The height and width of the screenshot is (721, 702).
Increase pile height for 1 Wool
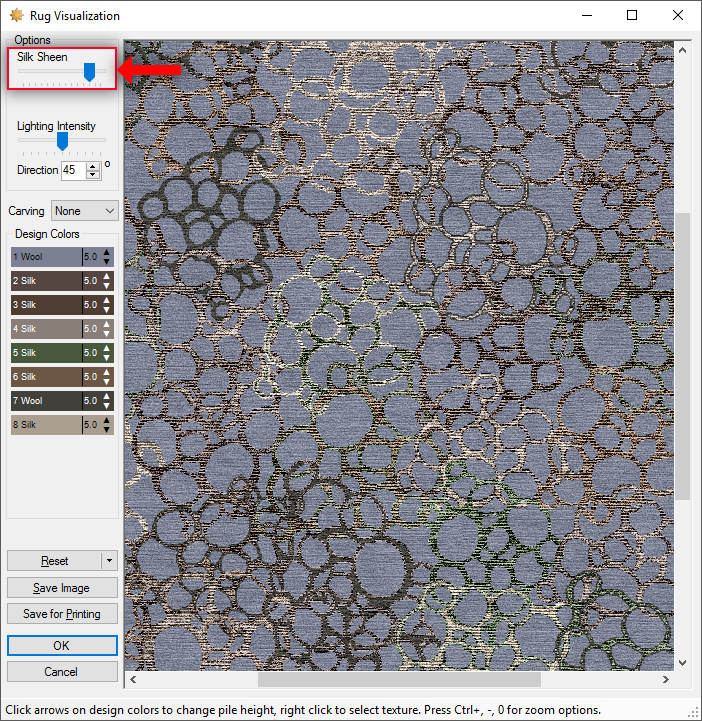pos(107,252)
